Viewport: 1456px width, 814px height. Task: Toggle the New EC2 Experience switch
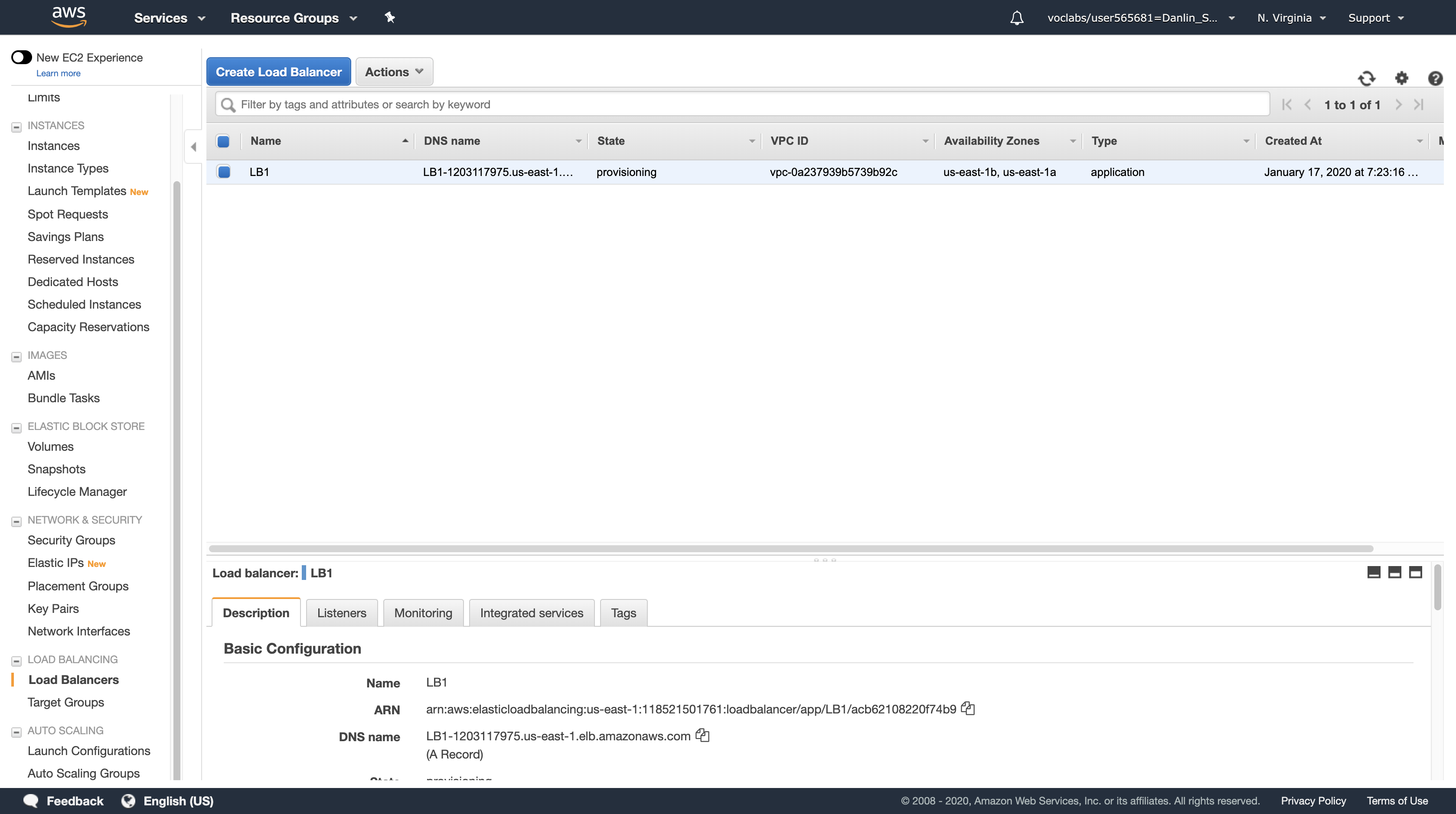coord(22,57)
